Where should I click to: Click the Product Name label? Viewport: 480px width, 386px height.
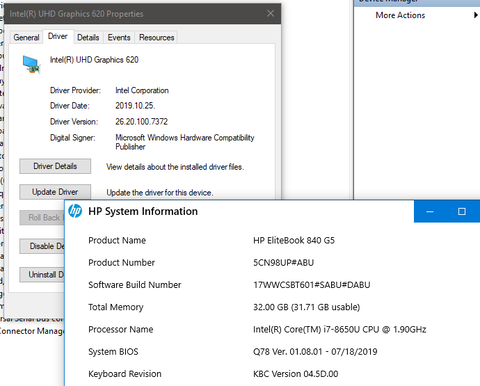pyautogui.click(x=117, y=240)
